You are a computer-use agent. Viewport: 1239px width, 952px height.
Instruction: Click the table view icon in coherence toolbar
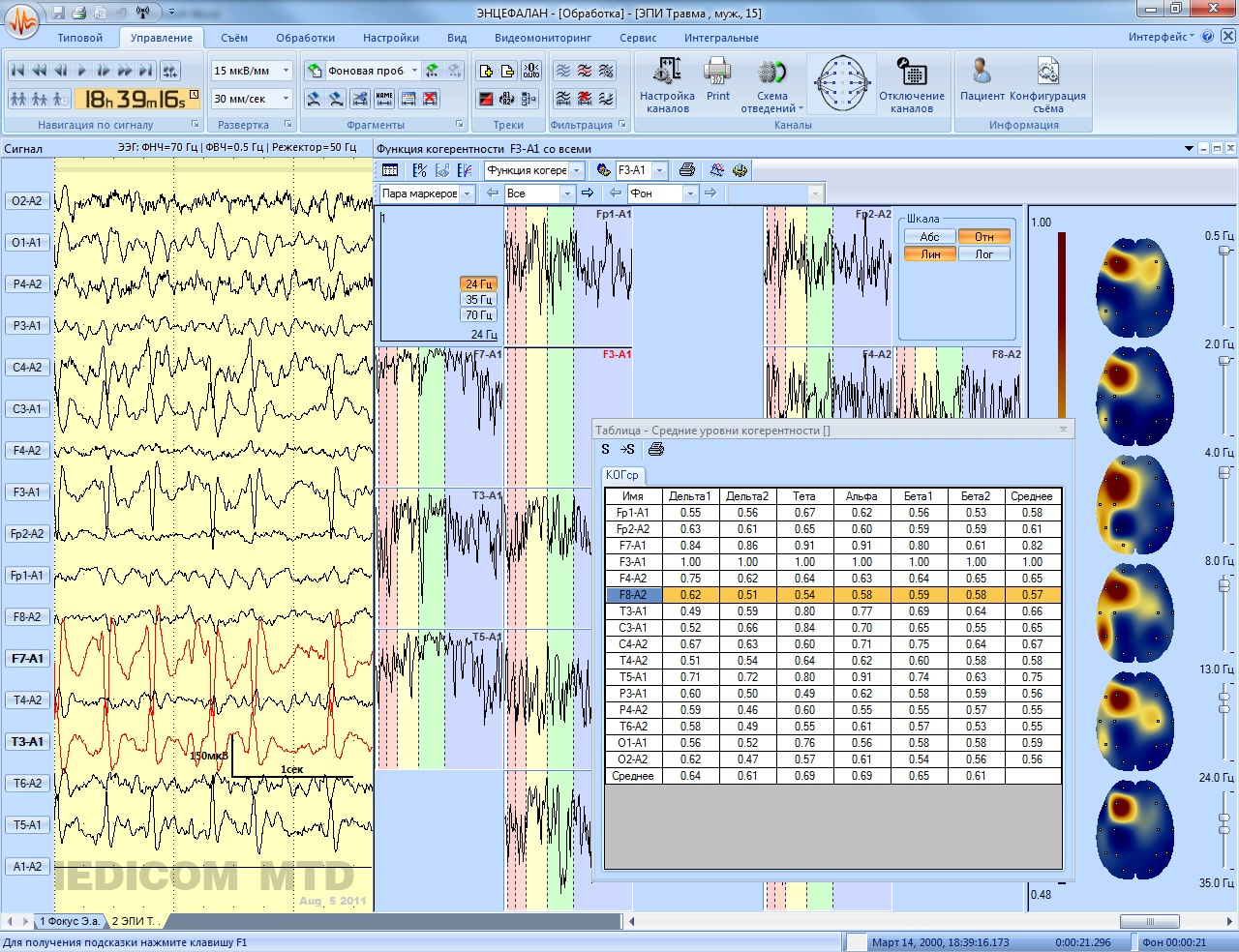pyautogui.click(x=390, y=170)
